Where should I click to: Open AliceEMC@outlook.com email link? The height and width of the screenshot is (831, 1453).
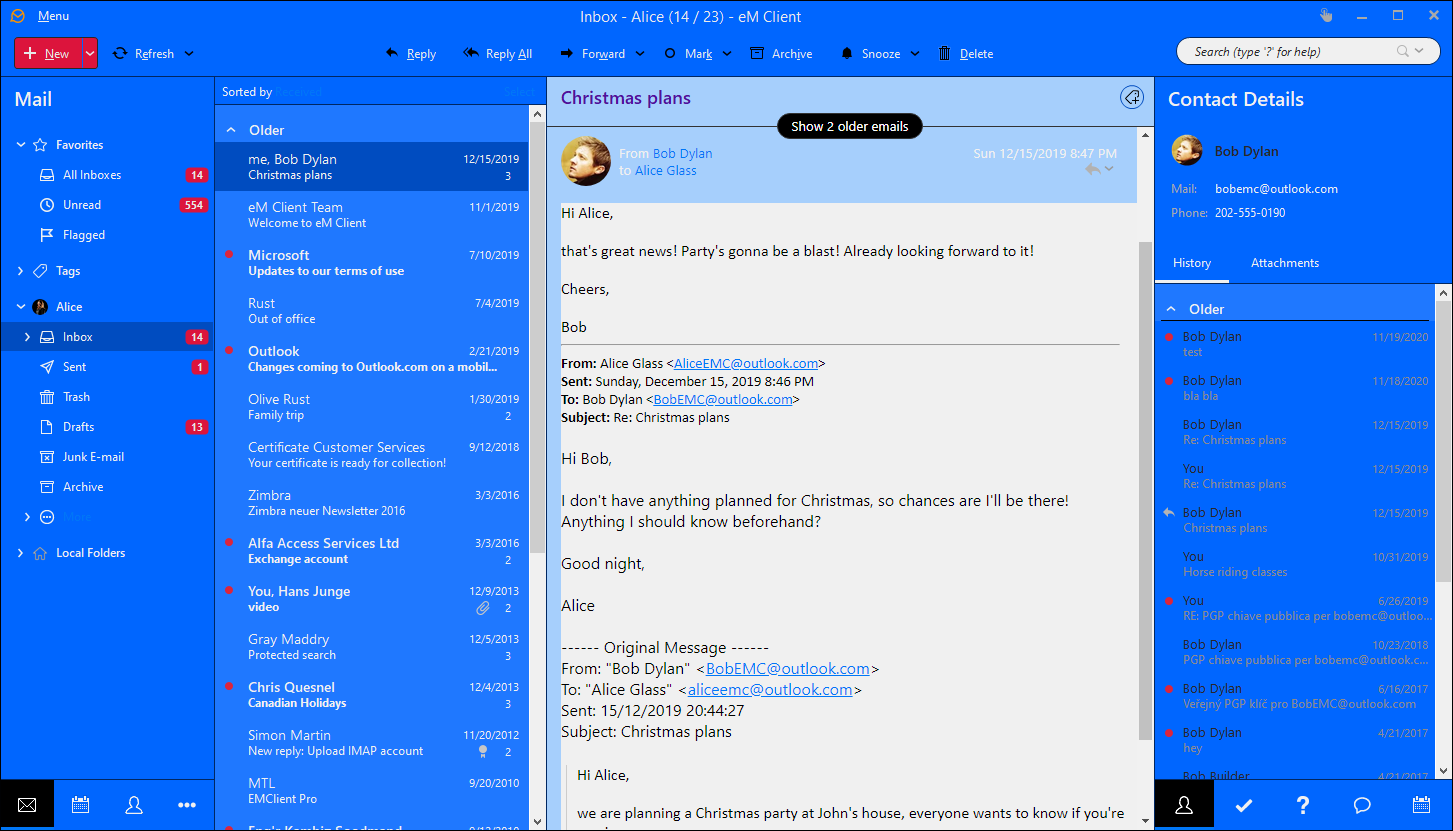pos(746,364)
